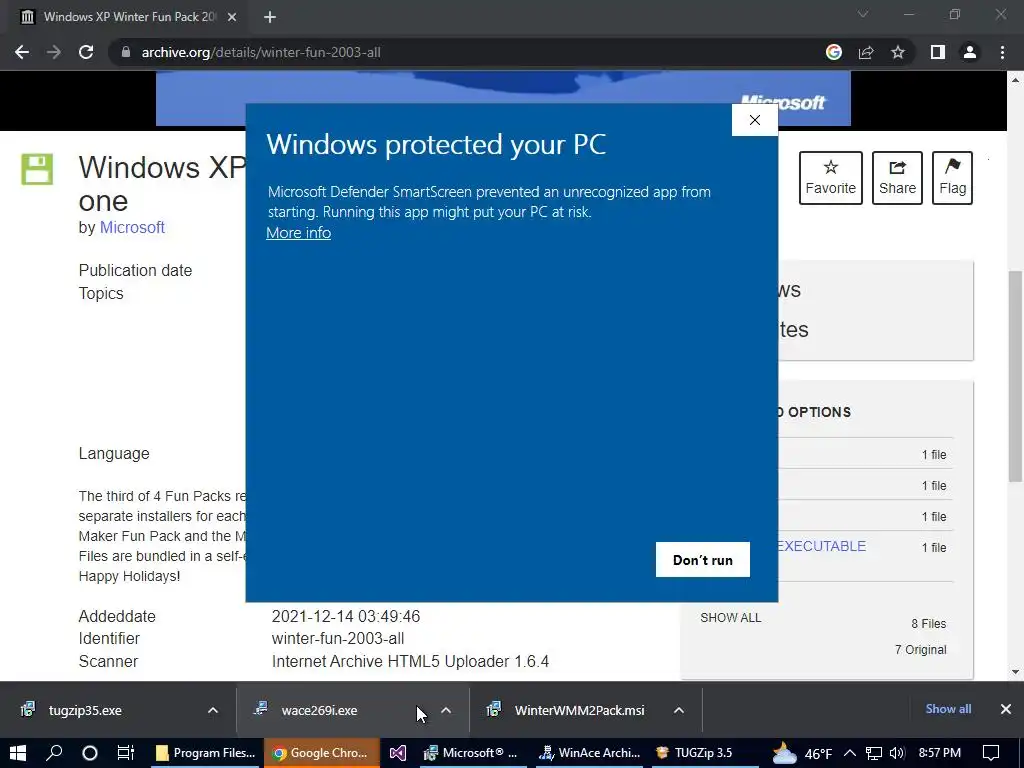Open weather widget showing 46°F
The width and height of the screenshot is (1024, 768).
coord(802,754)
